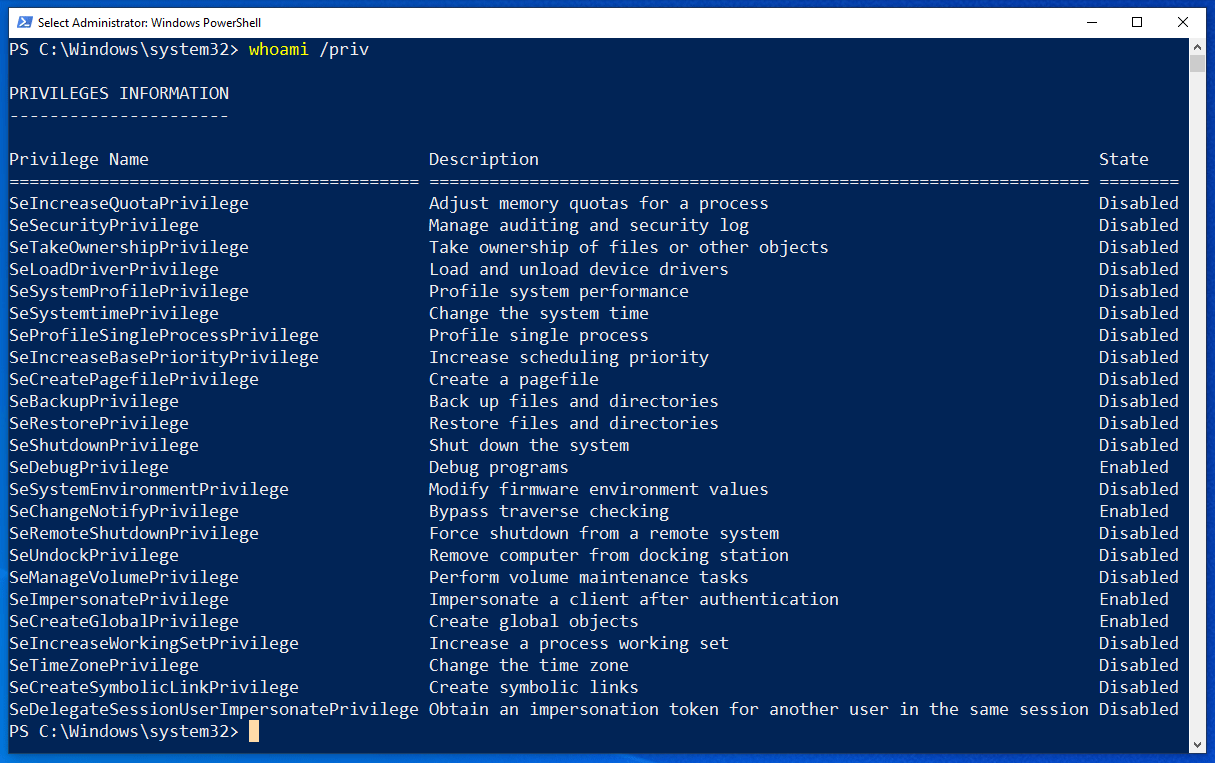The height and width of the screenshot is (763, 1215).
Task: Click Enabled state for SeChangeNotifyPrivilege
Action: [x=1133, y=511]
